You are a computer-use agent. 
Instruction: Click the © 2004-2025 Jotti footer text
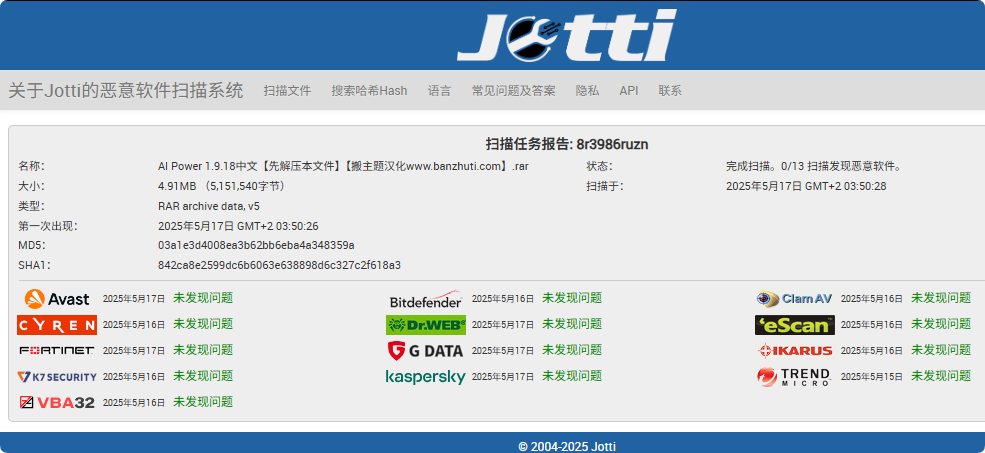(x=567, y=447)
